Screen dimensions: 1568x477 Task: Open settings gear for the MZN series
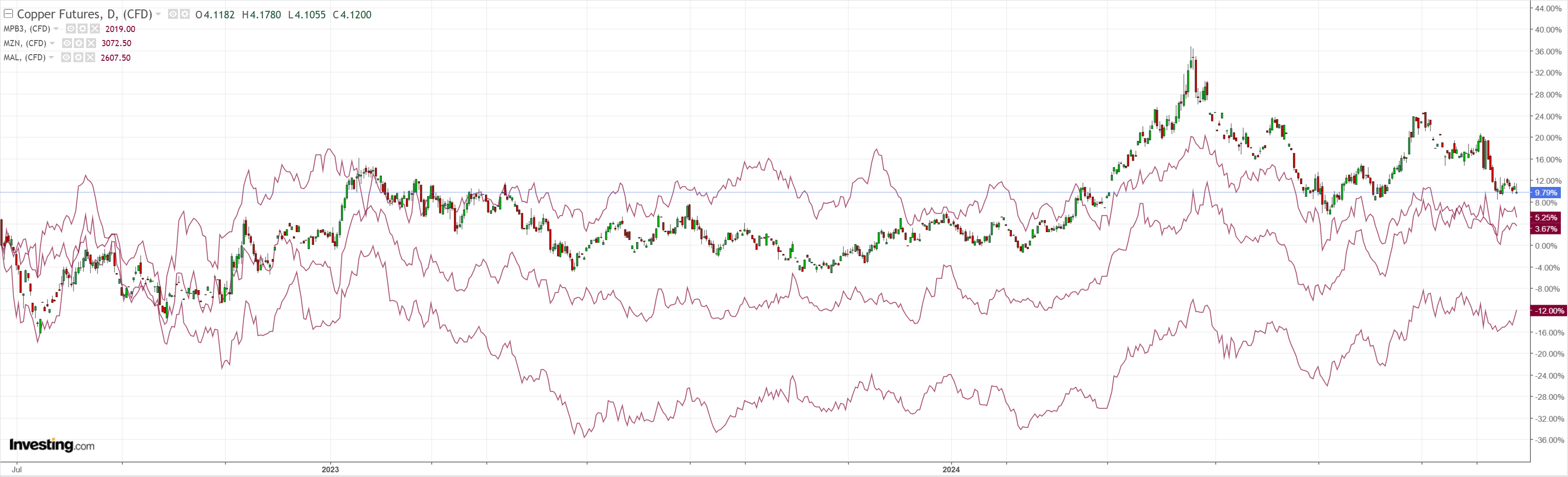tap(79, 43)
